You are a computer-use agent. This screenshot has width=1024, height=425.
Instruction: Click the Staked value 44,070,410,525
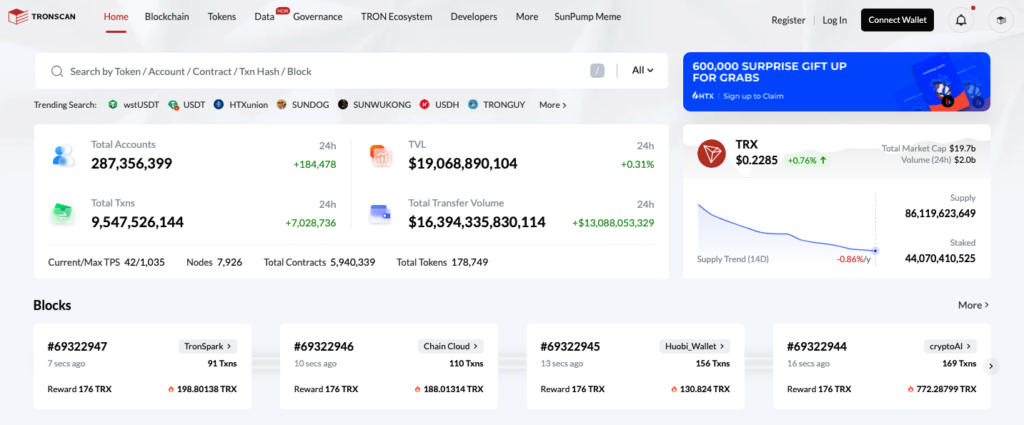pyautogui.click(x=940, y=259)
